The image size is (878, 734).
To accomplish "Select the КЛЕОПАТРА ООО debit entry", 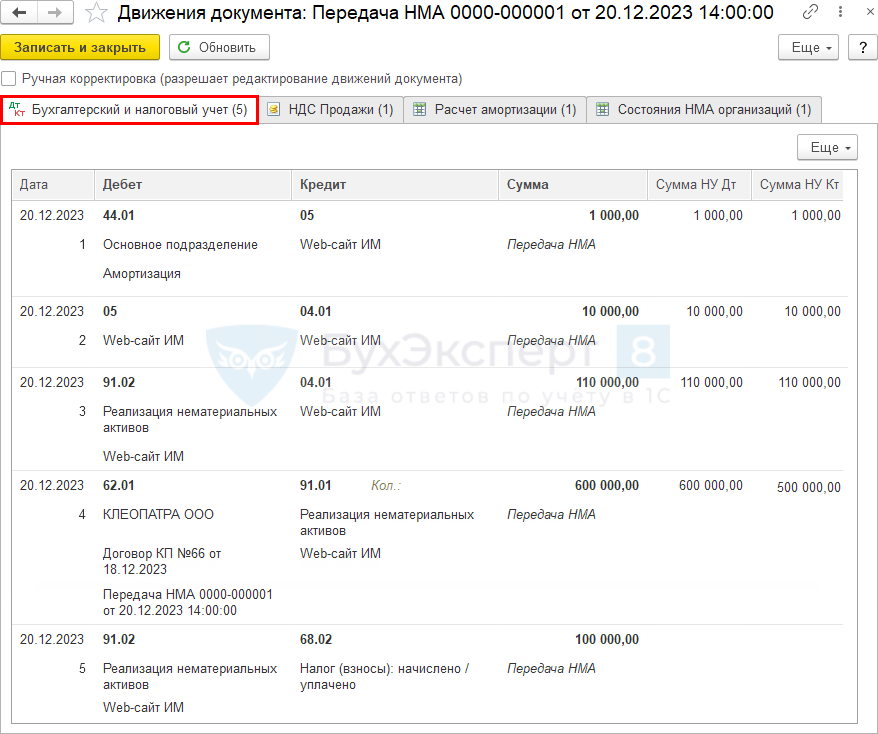I will 158,515.
